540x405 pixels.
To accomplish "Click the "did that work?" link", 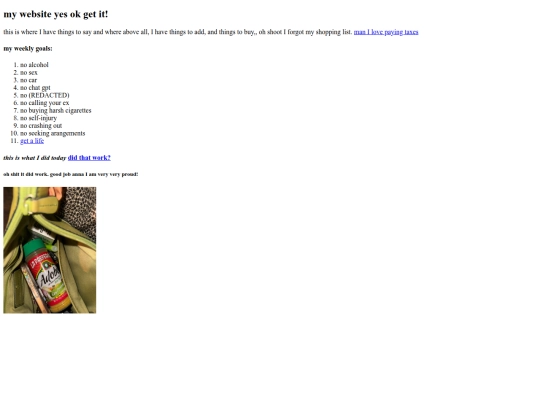I will tap(89, 158).
